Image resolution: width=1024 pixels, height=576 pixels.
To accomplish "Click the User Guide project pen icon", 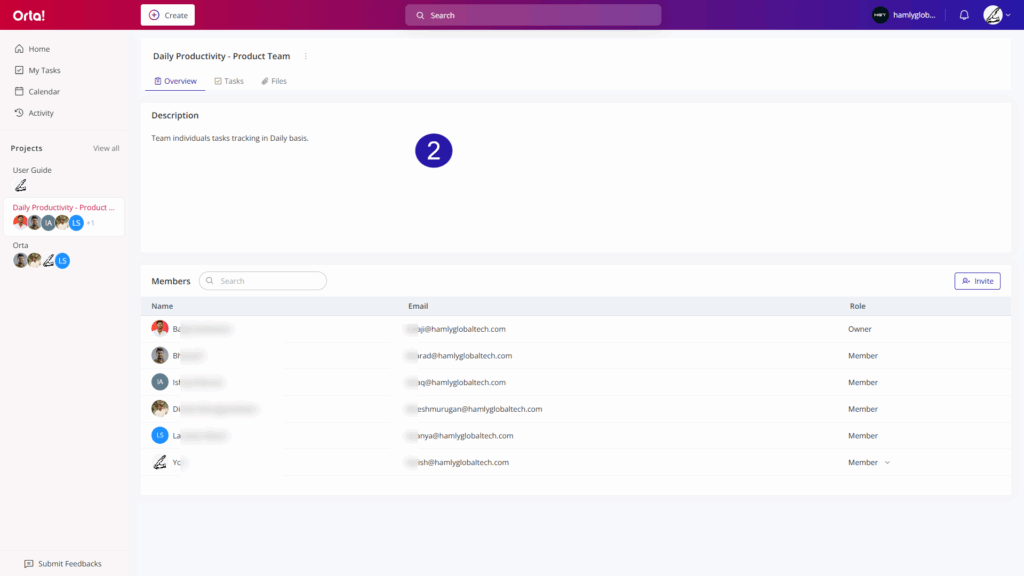I will [x=20, y=186].
